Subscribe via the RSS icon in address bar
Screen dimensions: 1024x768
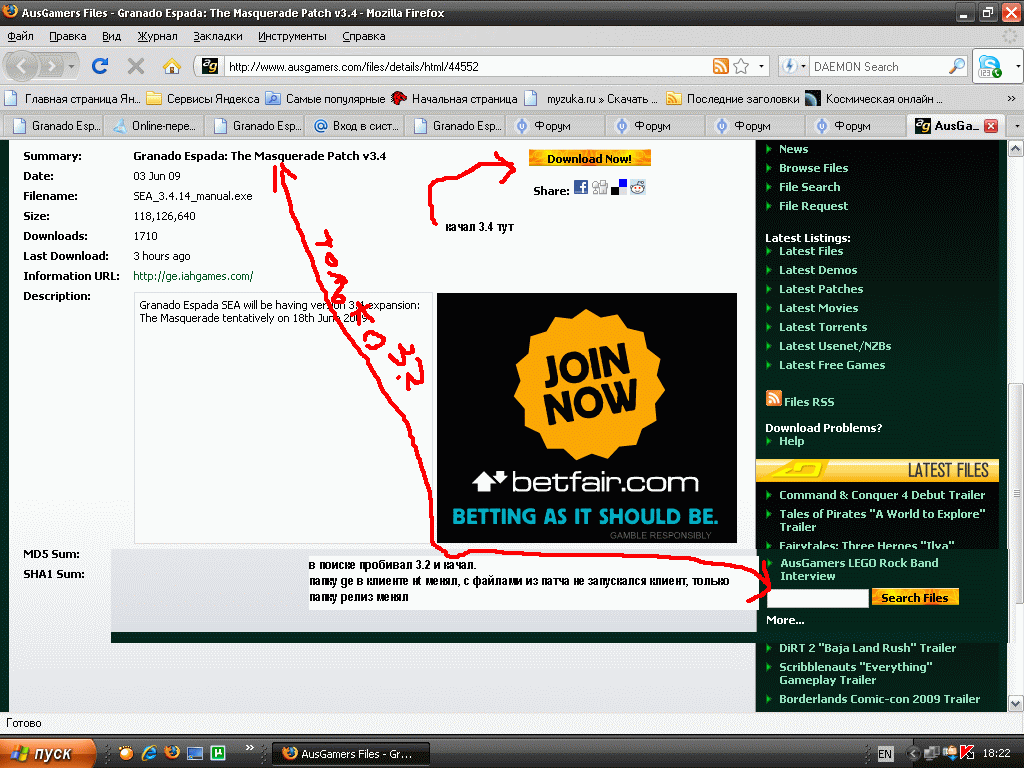[x=720, y=66]
